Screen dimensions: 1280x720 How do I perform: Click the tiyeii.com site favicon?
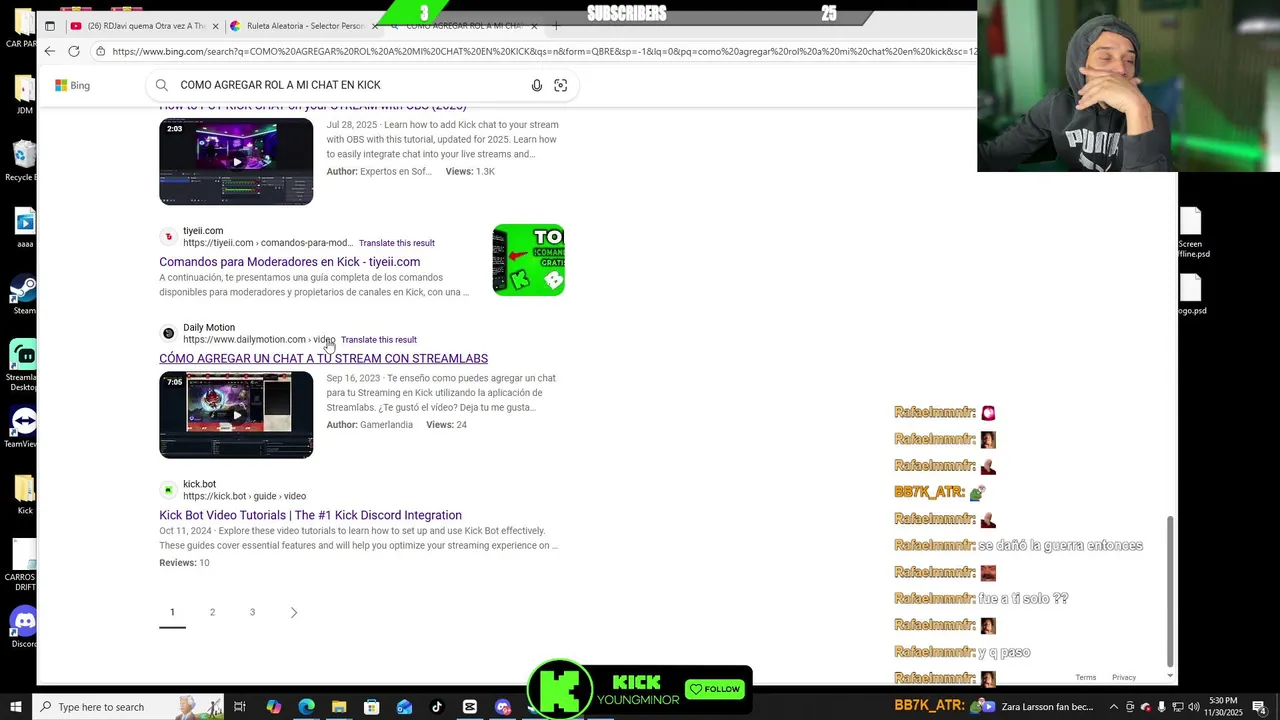[168, 237]
